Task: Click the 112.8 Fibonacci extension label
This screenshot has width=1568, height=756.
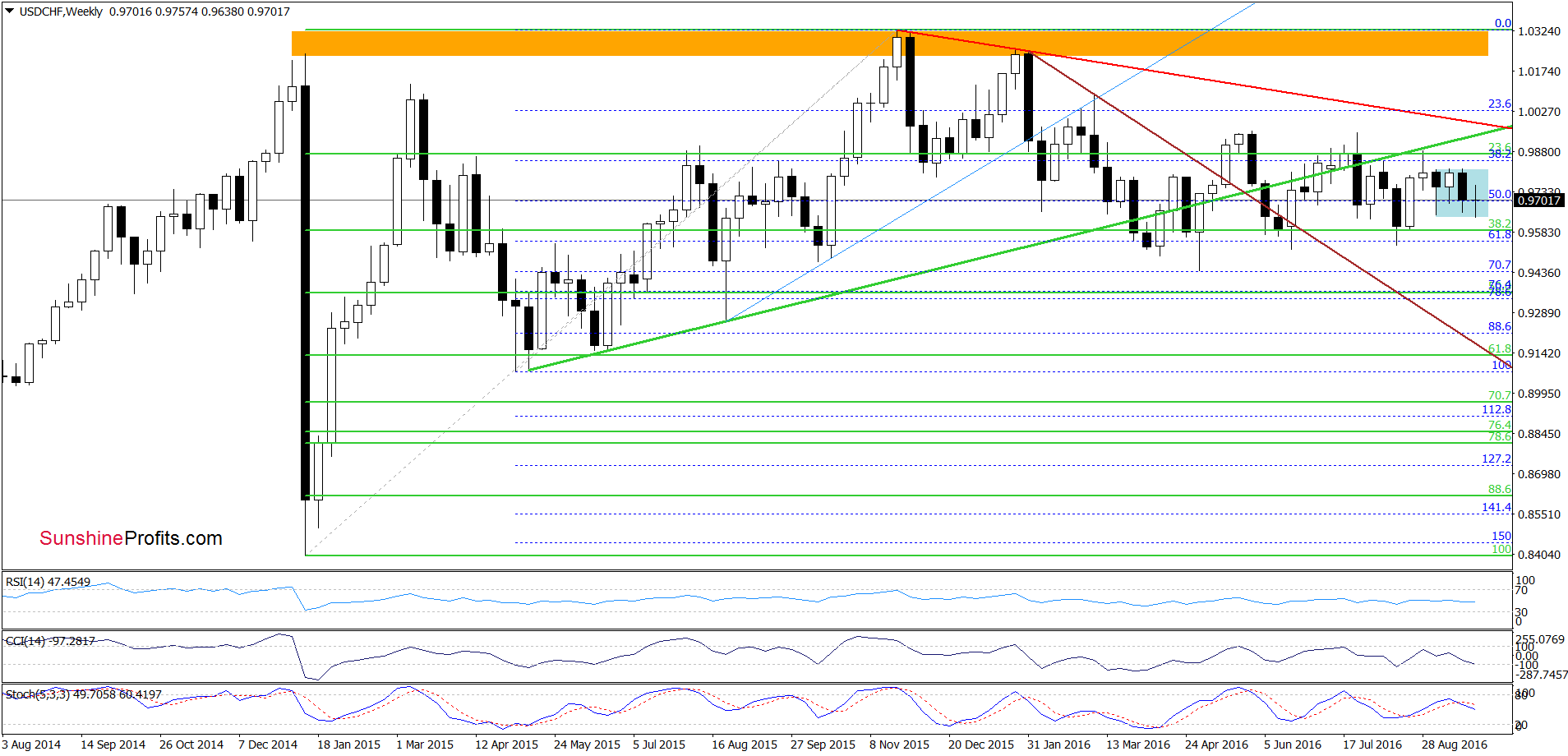Action: click(1497, 409)
